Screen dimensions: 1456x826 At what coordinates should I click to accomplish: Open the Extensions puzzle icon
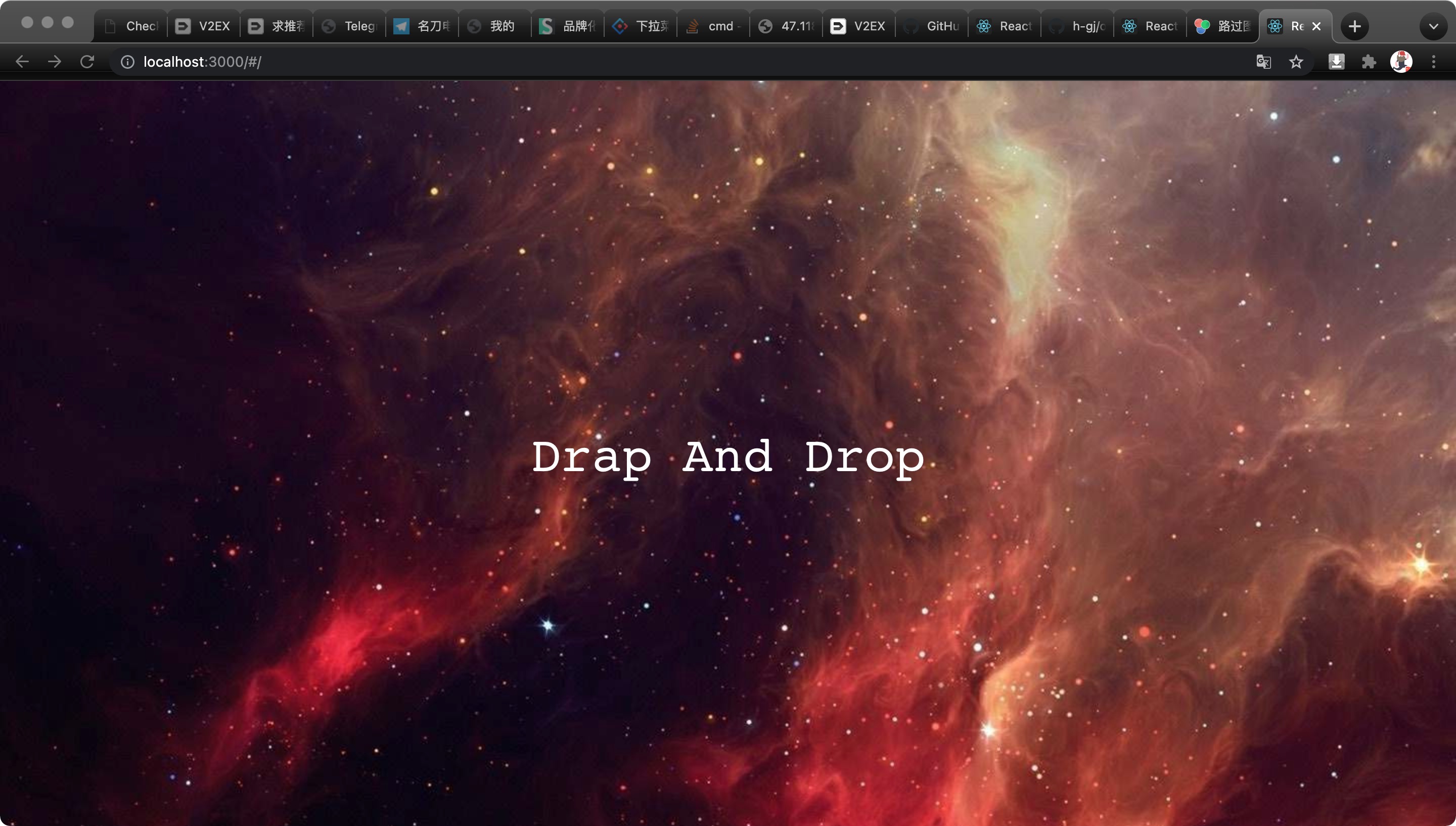coord(1369,61)
